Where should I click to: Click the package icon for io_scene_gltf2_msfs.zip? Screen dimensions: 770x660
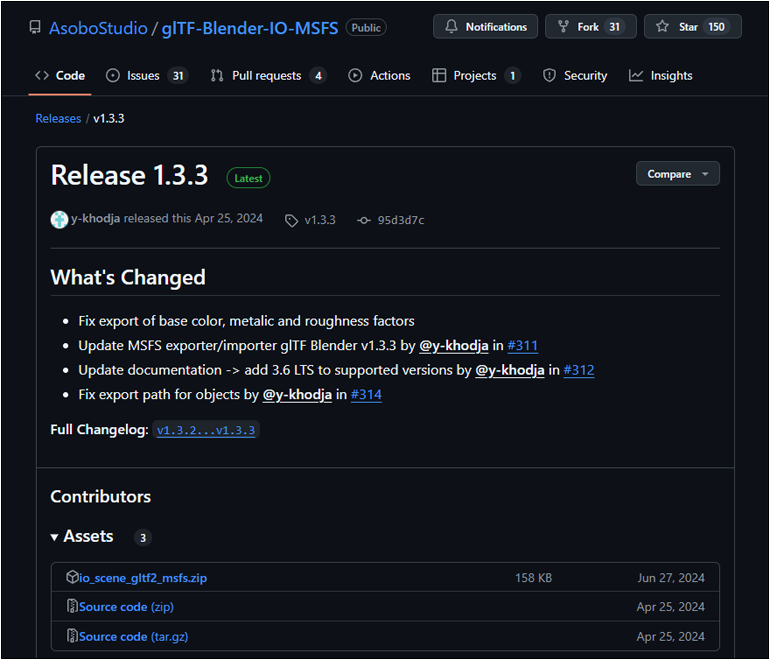(x=72, y=577)
